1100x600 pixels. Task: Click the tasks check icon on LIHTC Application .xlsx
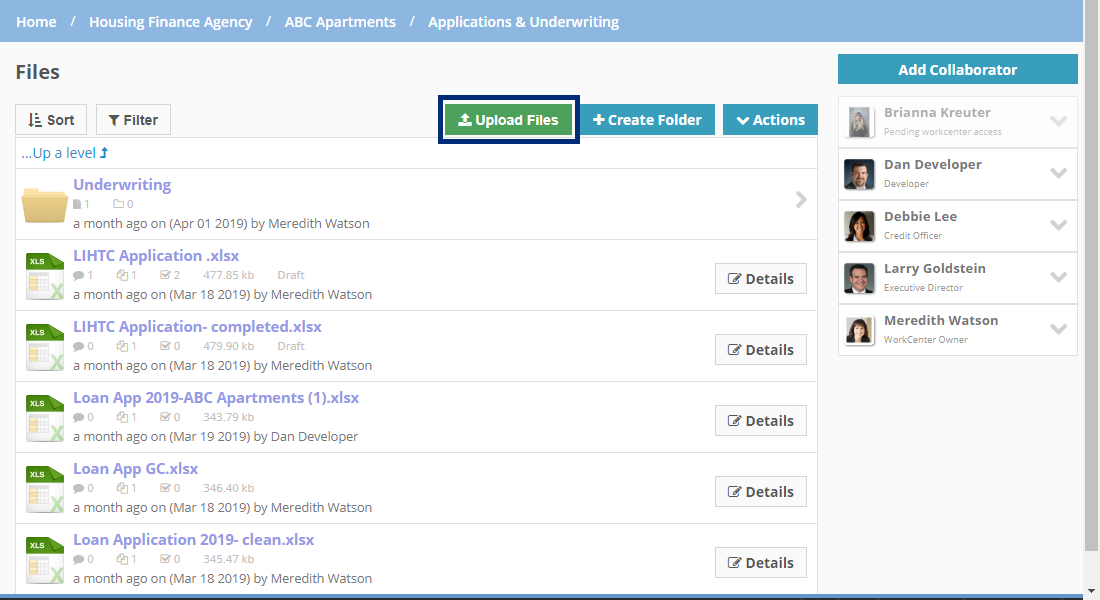(x=166, y=275)
